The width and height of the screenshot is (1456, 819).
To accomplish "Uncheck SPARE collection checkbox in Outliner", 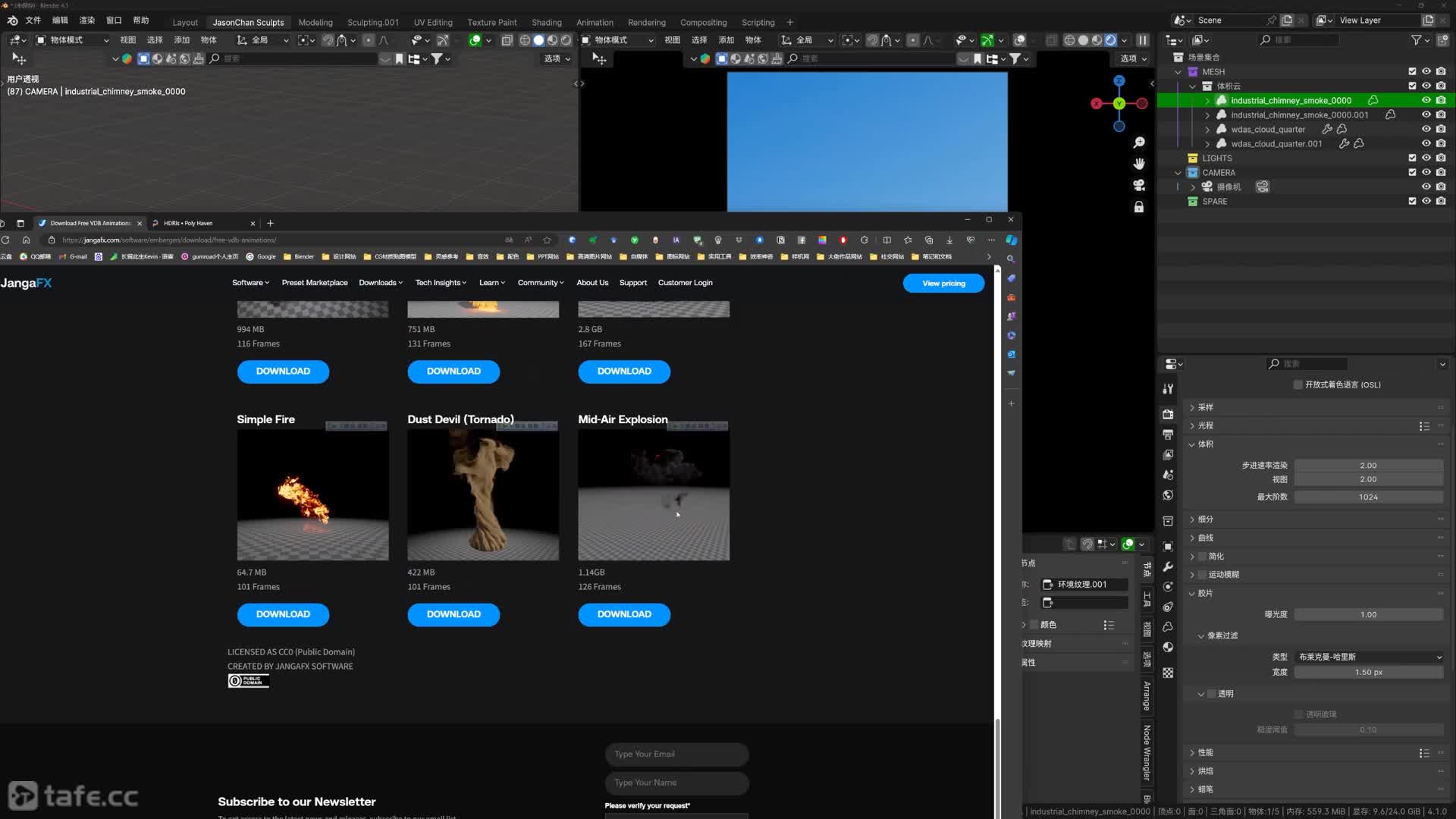I will point(1412,201).
